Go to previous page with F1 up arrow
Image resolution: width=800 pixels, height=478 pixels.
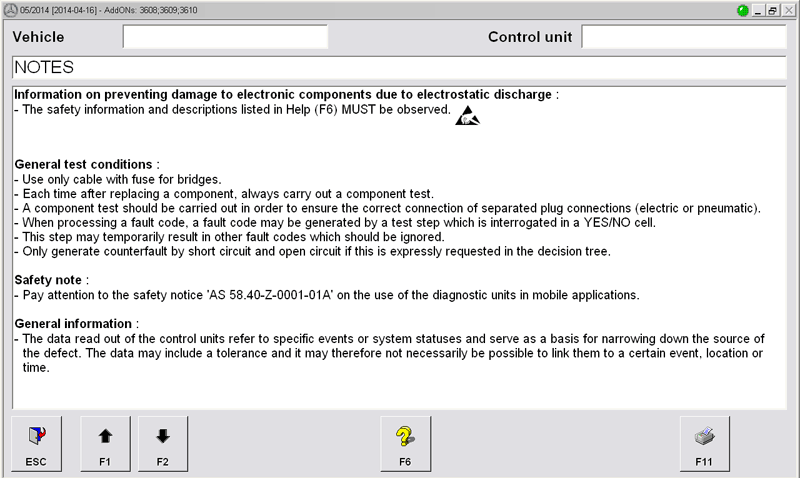click(105, 443)
